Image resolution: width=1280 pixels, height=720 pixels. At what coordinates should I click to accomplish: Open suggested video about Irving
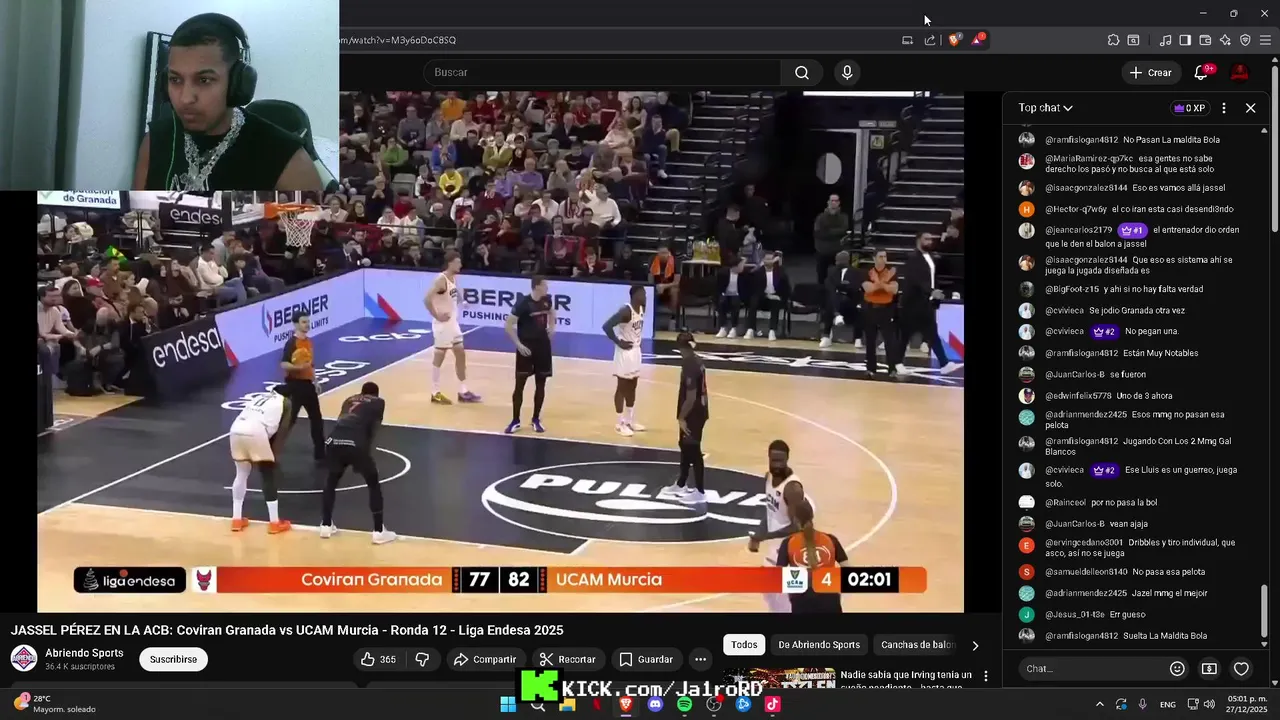pyautogui.click(x=906, y=679)
